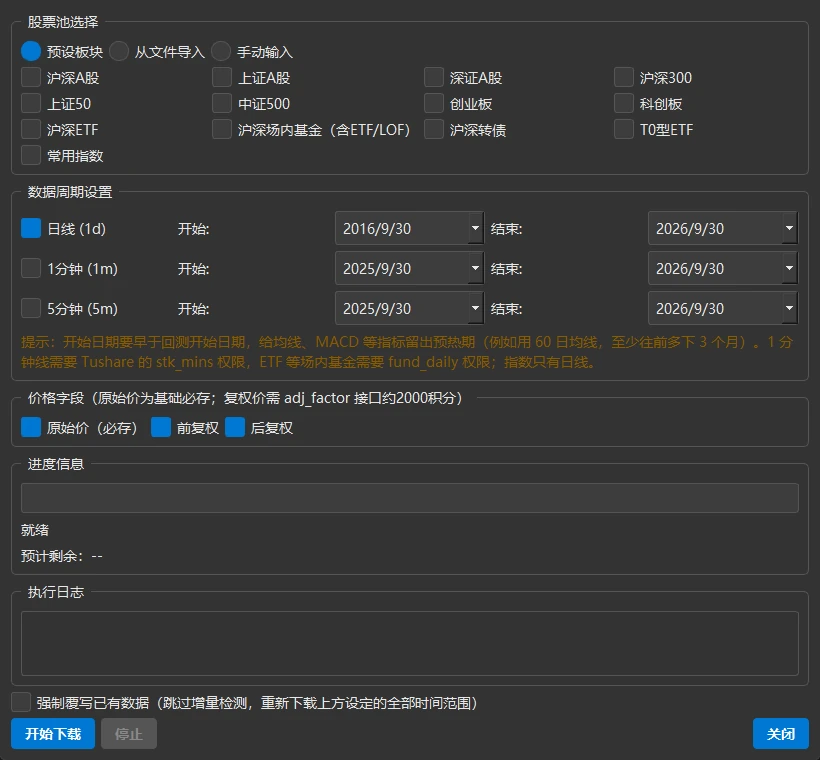The height and width of the screenshot is (760, 820).
Task: Toggle the 原始价（必存） checkbox
Action: [x=31, y=427]
